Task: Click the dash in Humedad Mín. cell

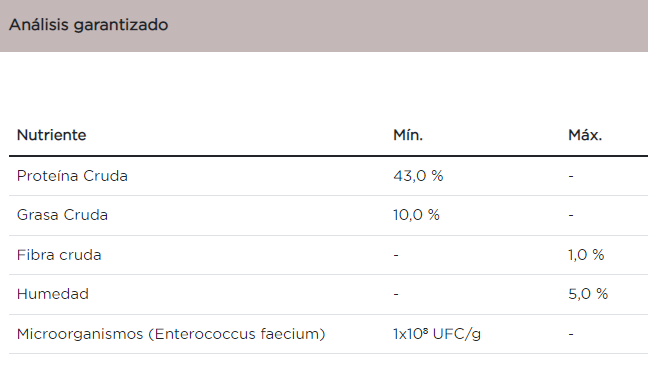Action: click(396, 294)
